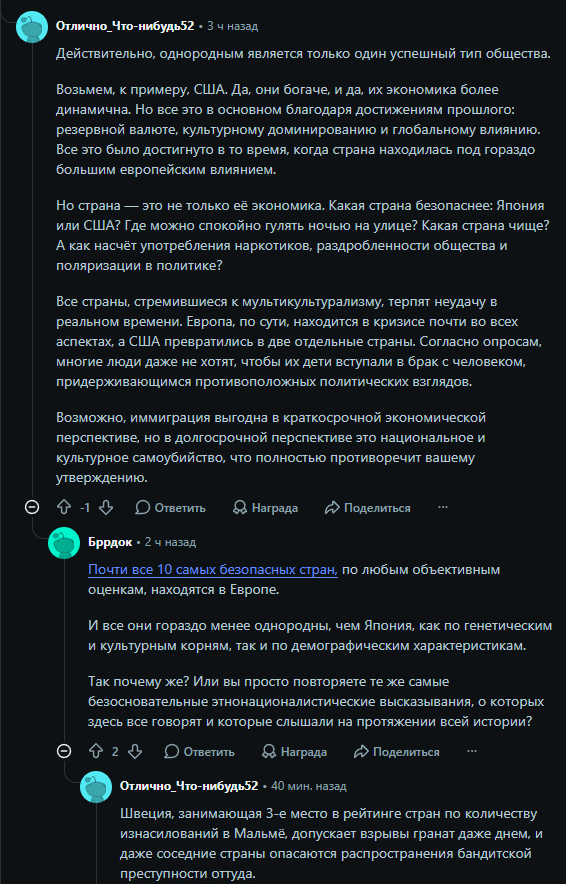566x884 pixels.
Task: Click Ответить under Брpдок's comment
Action: (x=200, y=752)
